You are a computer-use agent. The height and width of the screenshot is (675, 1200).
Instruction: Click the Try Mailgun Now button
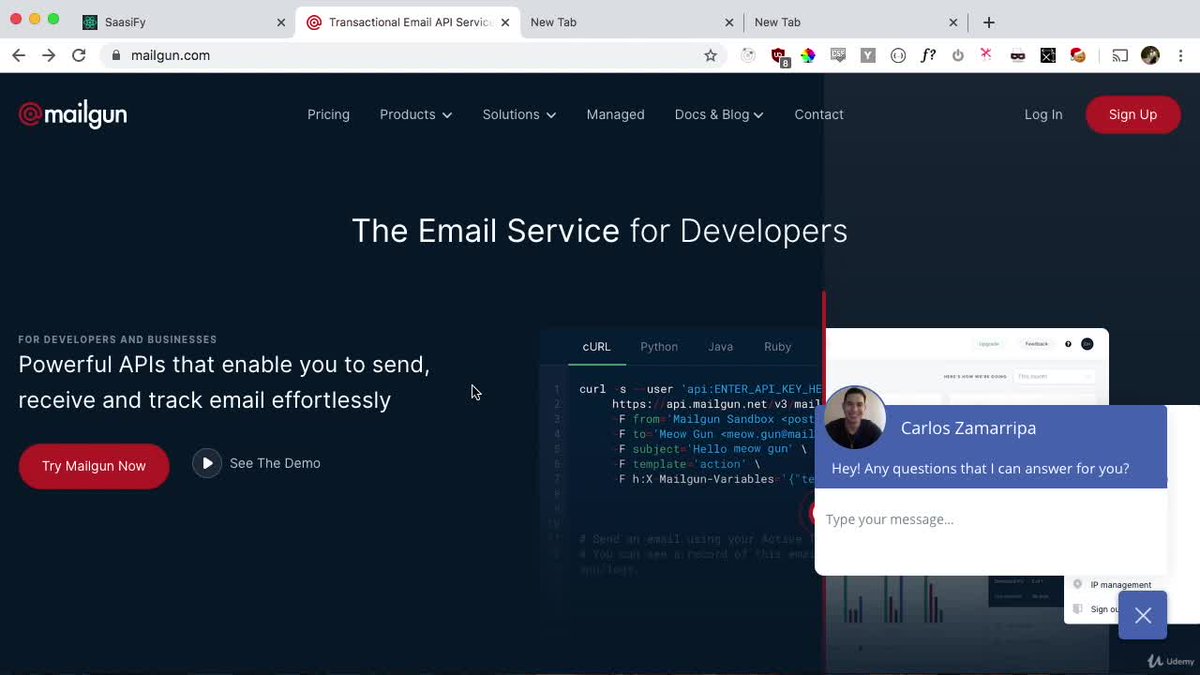94,466
